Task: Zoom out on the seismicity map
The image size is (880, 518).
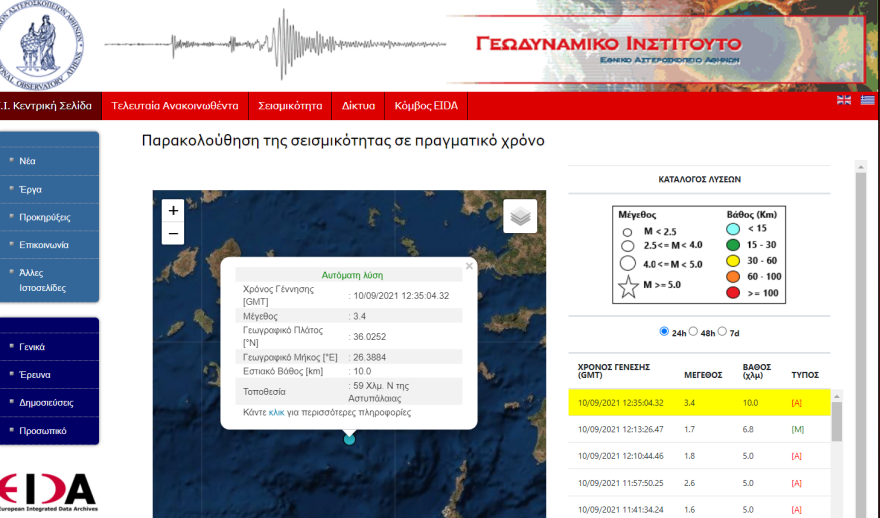Action: click(173, 233)
